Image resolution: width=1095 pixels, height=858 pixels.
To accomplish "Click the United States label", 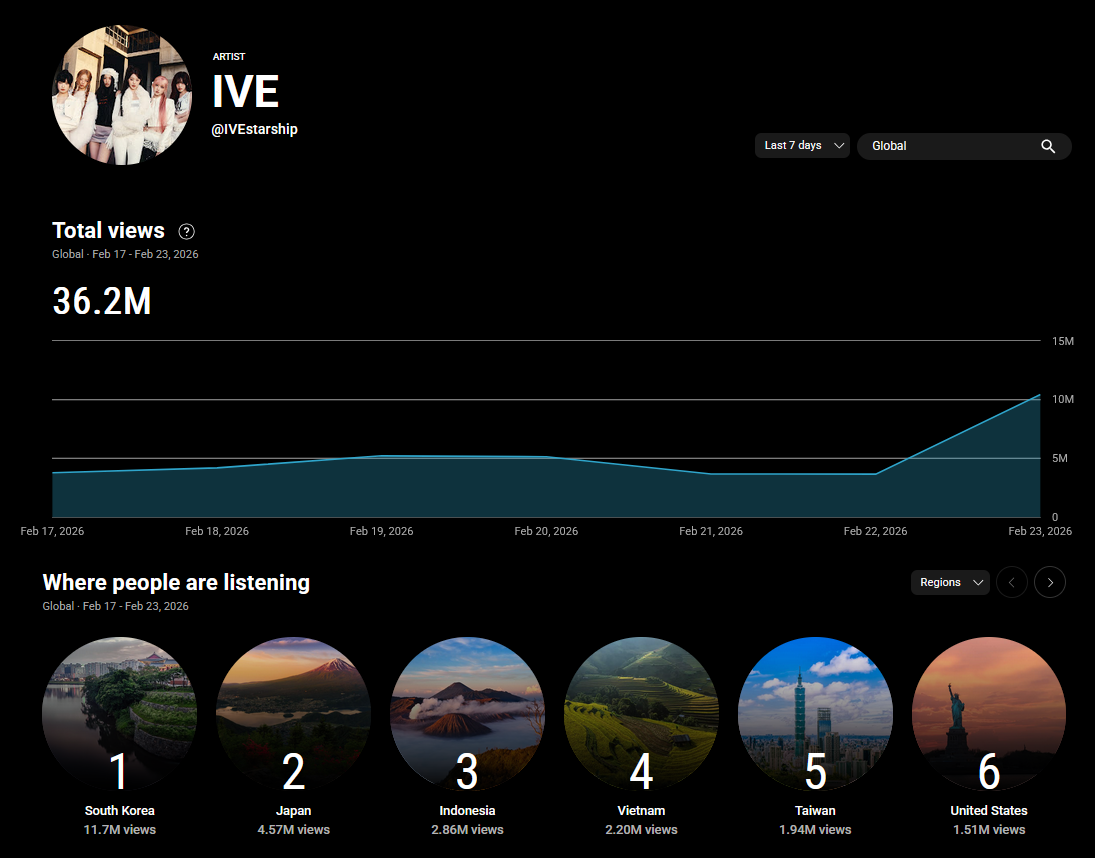I will 989,811.
